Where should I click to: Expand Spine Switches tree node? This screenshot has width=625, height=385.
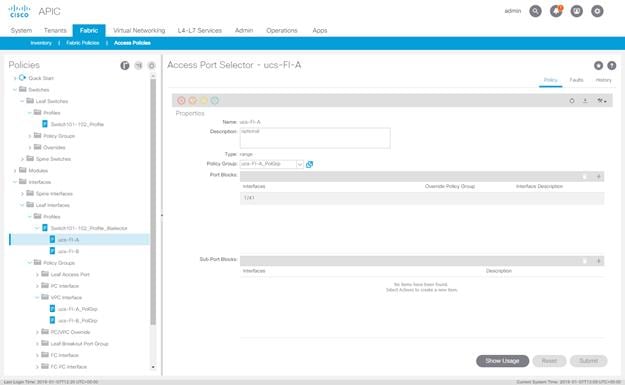tap(22, 159)
